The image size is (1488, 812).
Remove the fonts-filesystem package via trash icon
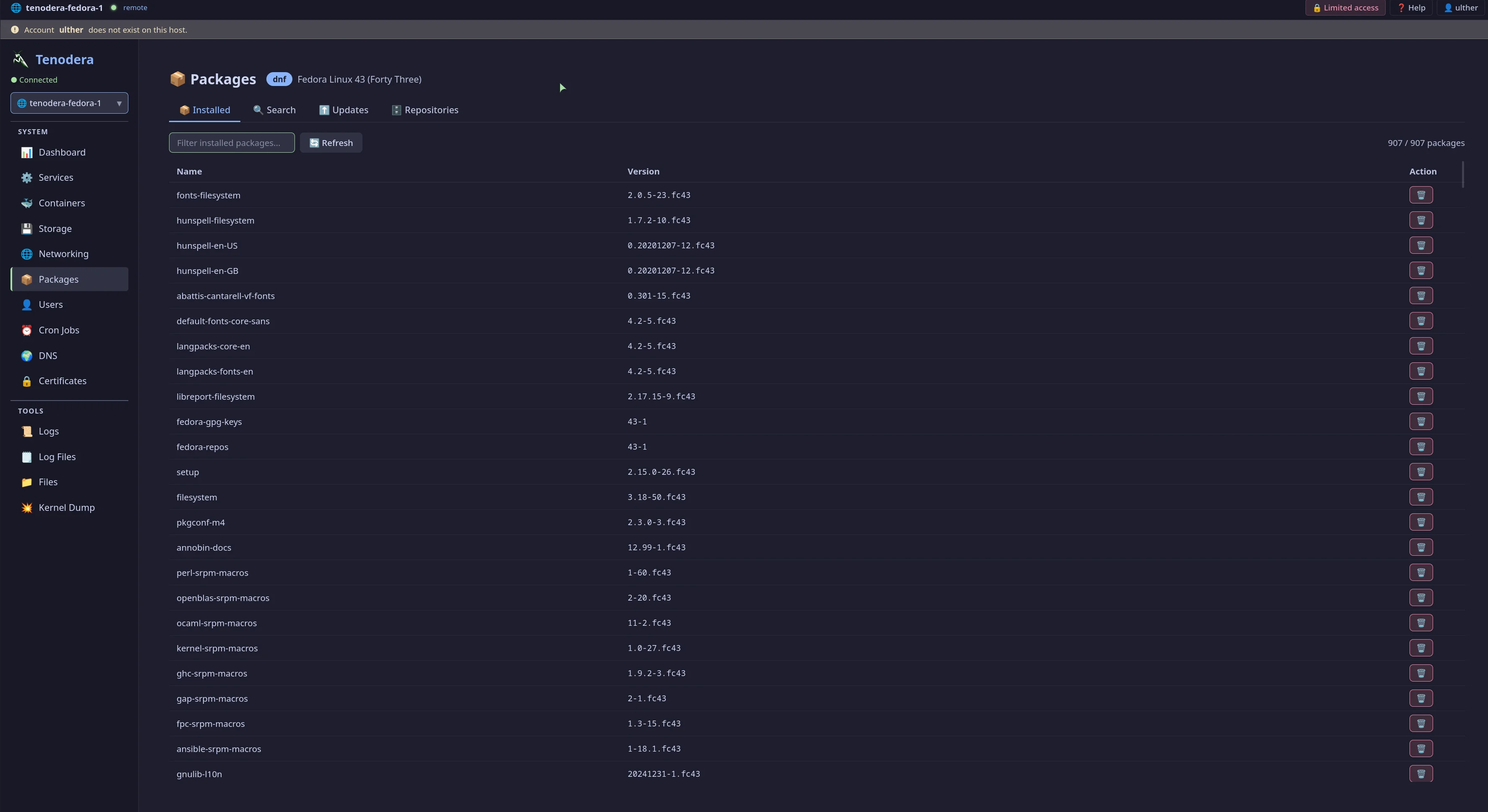[x=1420, y=195]
